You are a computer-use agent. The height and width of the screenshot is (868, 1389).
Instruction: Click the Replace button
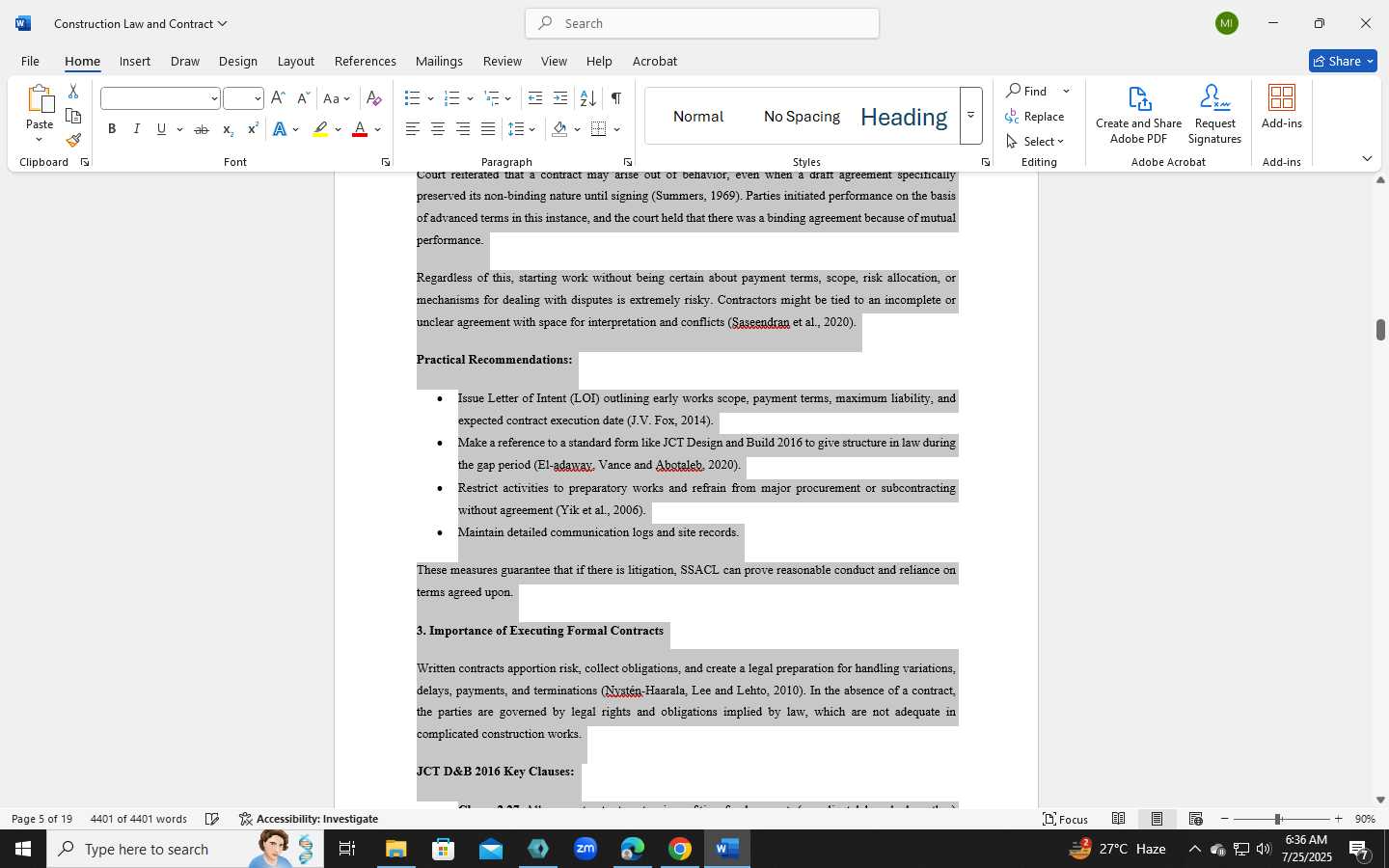(1035, 116)
